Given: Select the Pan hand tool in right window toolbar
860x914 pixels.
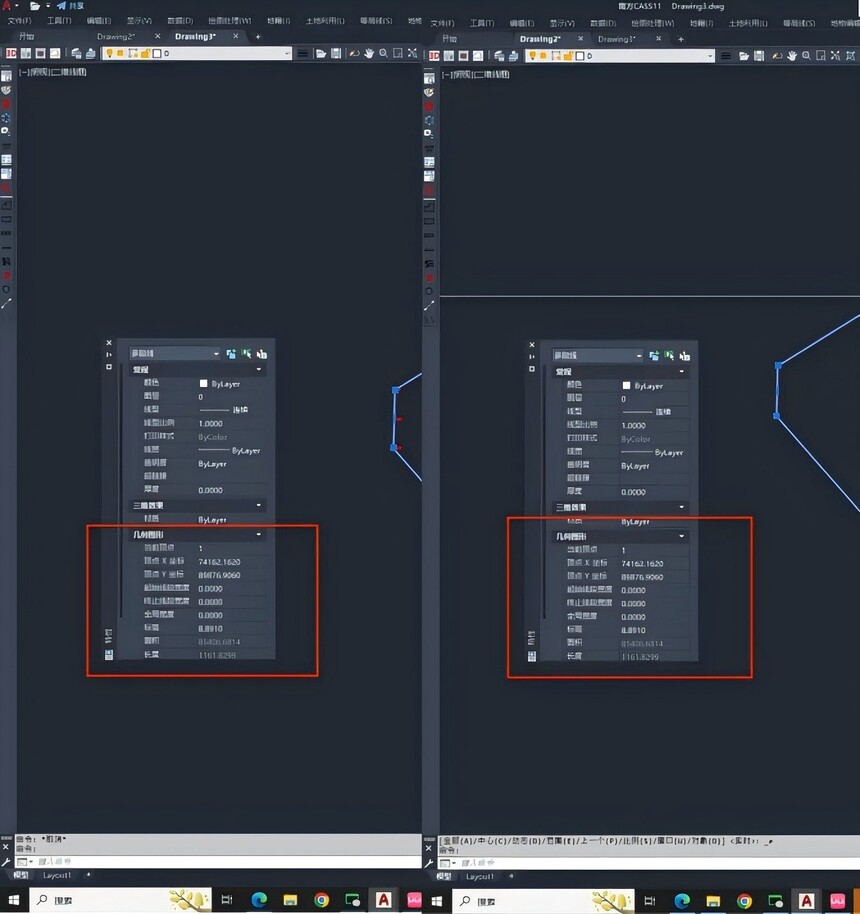Looking at the screenshot, I should [791, 56].
